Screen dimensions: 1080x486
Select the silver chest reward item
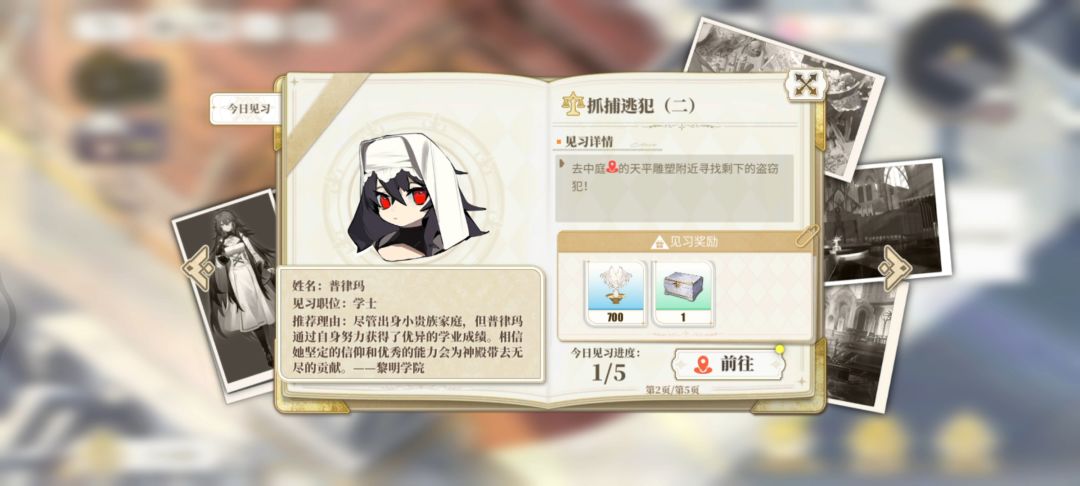(x=683, y=293)
